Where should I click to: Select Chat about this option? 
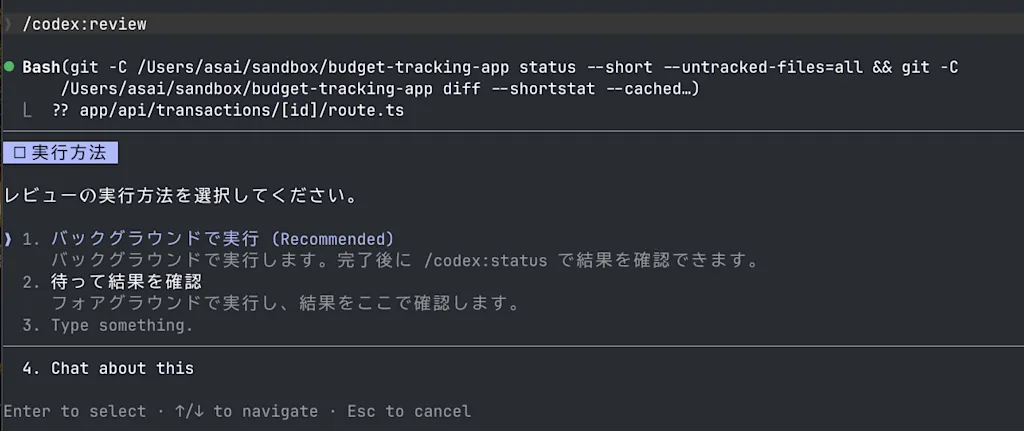point(122,368)
